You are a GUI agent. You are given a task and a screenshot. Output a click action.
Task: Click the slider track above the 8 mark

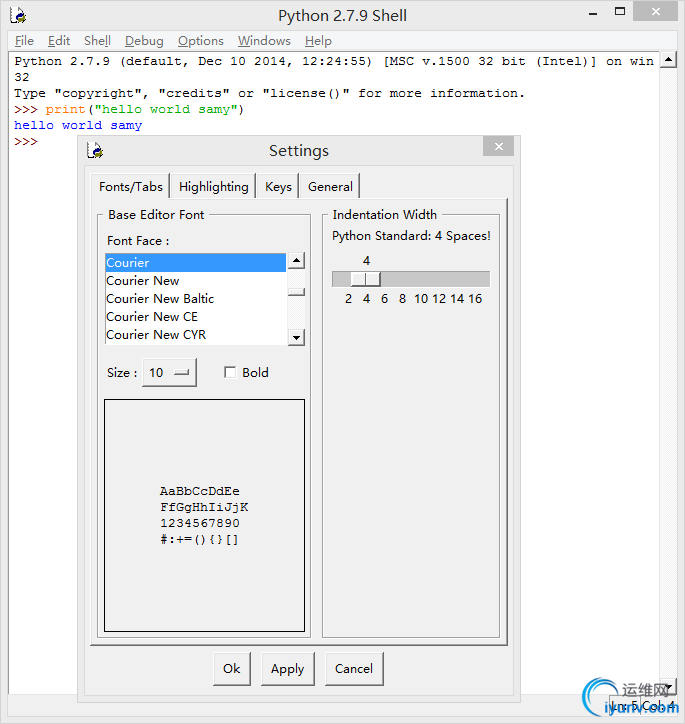pos(403,279)
